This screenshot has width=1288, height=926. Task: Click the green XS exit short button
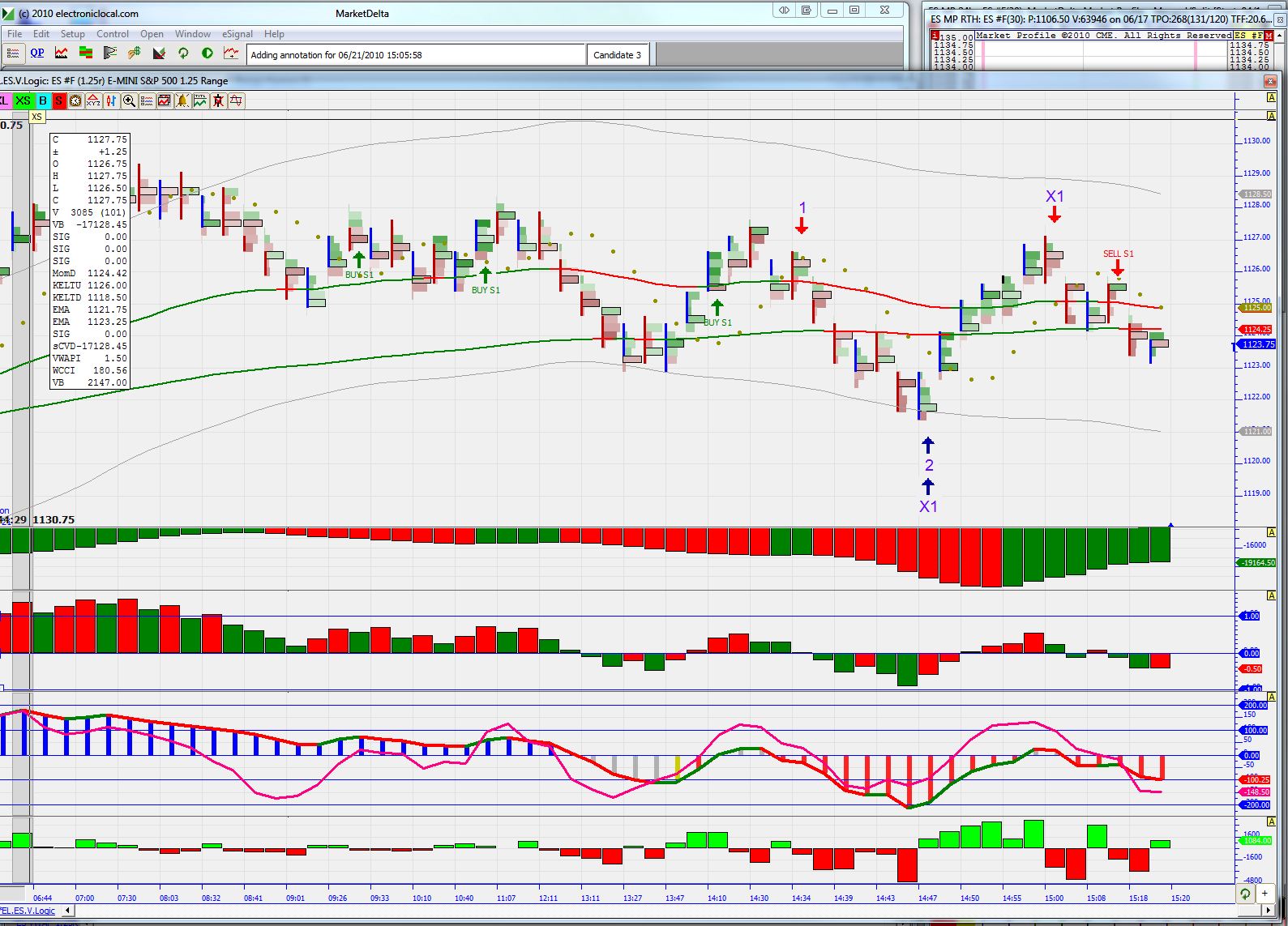pos(23,100)
